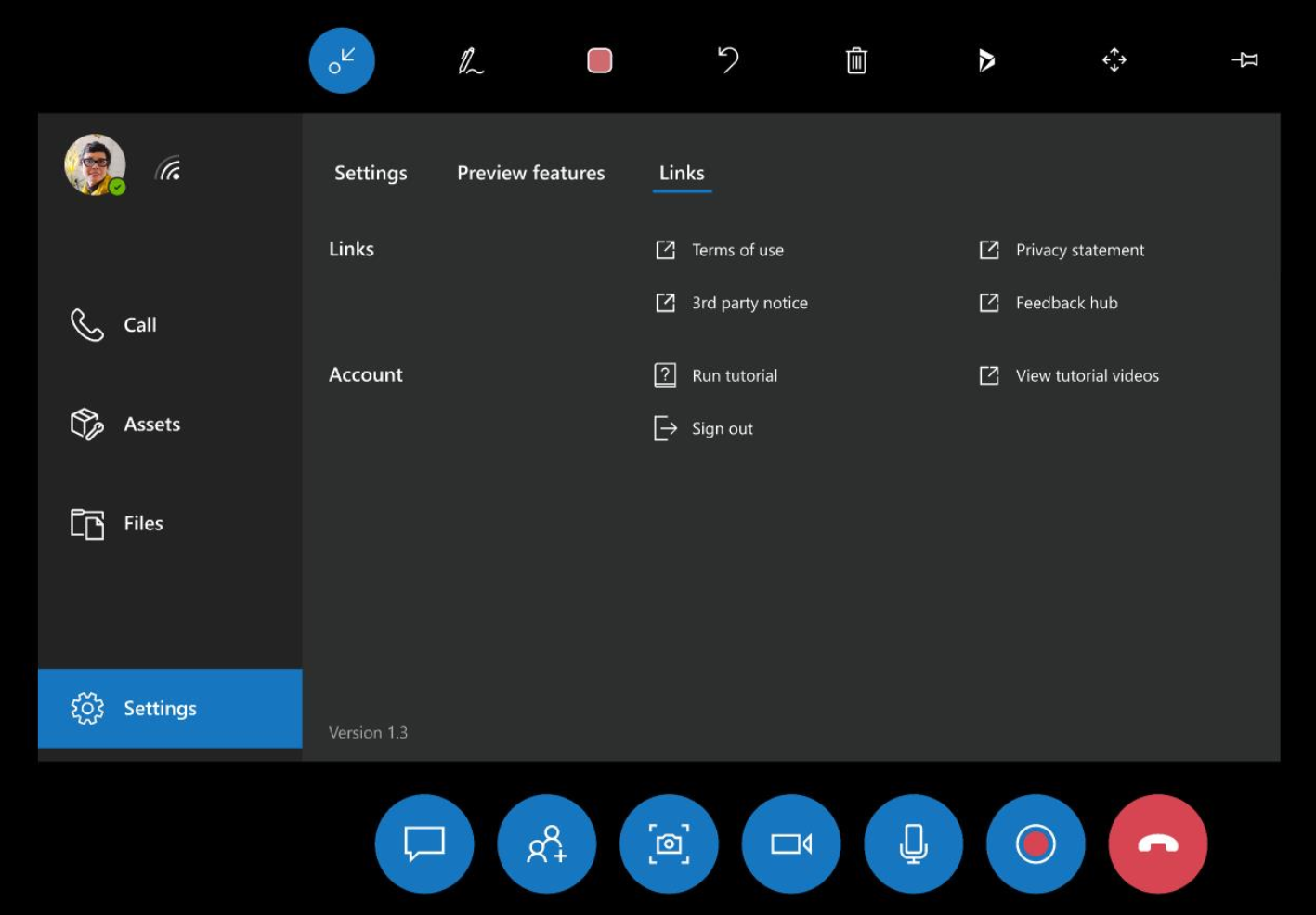Viewport: 1316px width, 915px height.
Task: Open the Privacy statement link
Action: (x=1079, y=250)
